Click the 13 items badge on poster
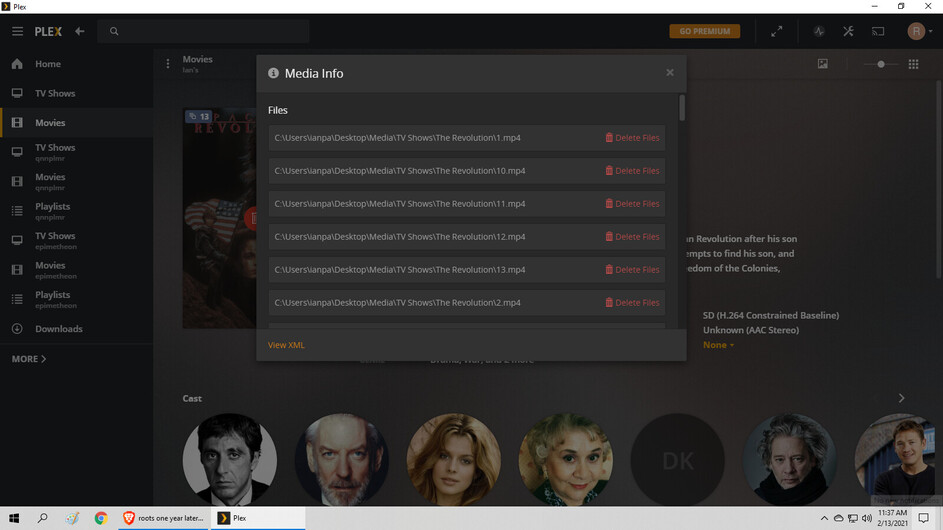 click(199, 117)
